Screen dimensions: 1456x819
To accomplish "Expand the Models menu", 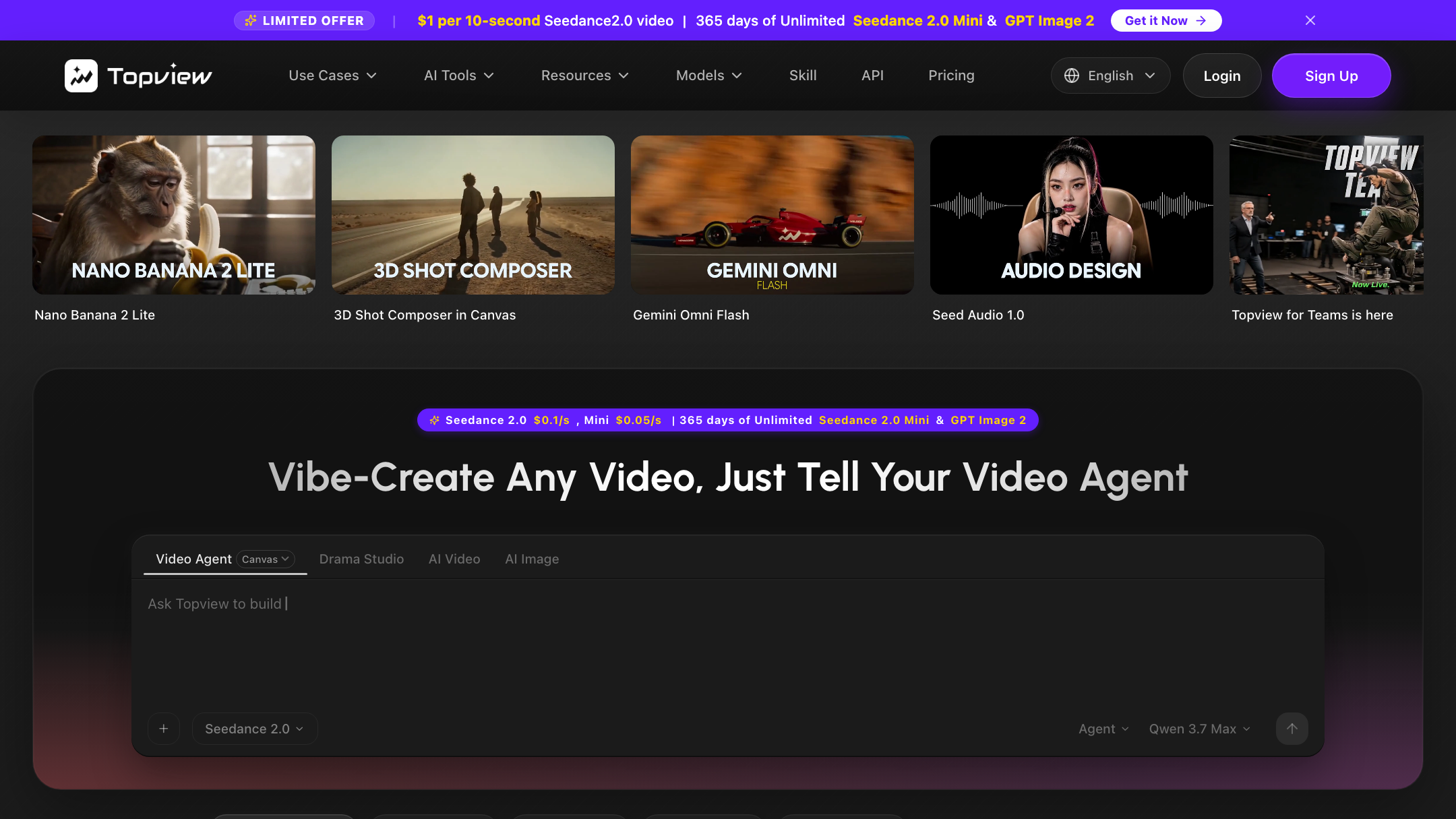I will coord(708,75).
